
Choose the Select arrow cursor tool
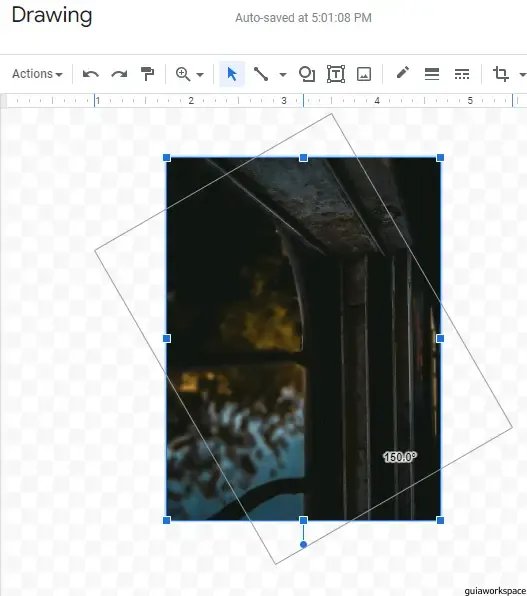[x=232, y=74]
